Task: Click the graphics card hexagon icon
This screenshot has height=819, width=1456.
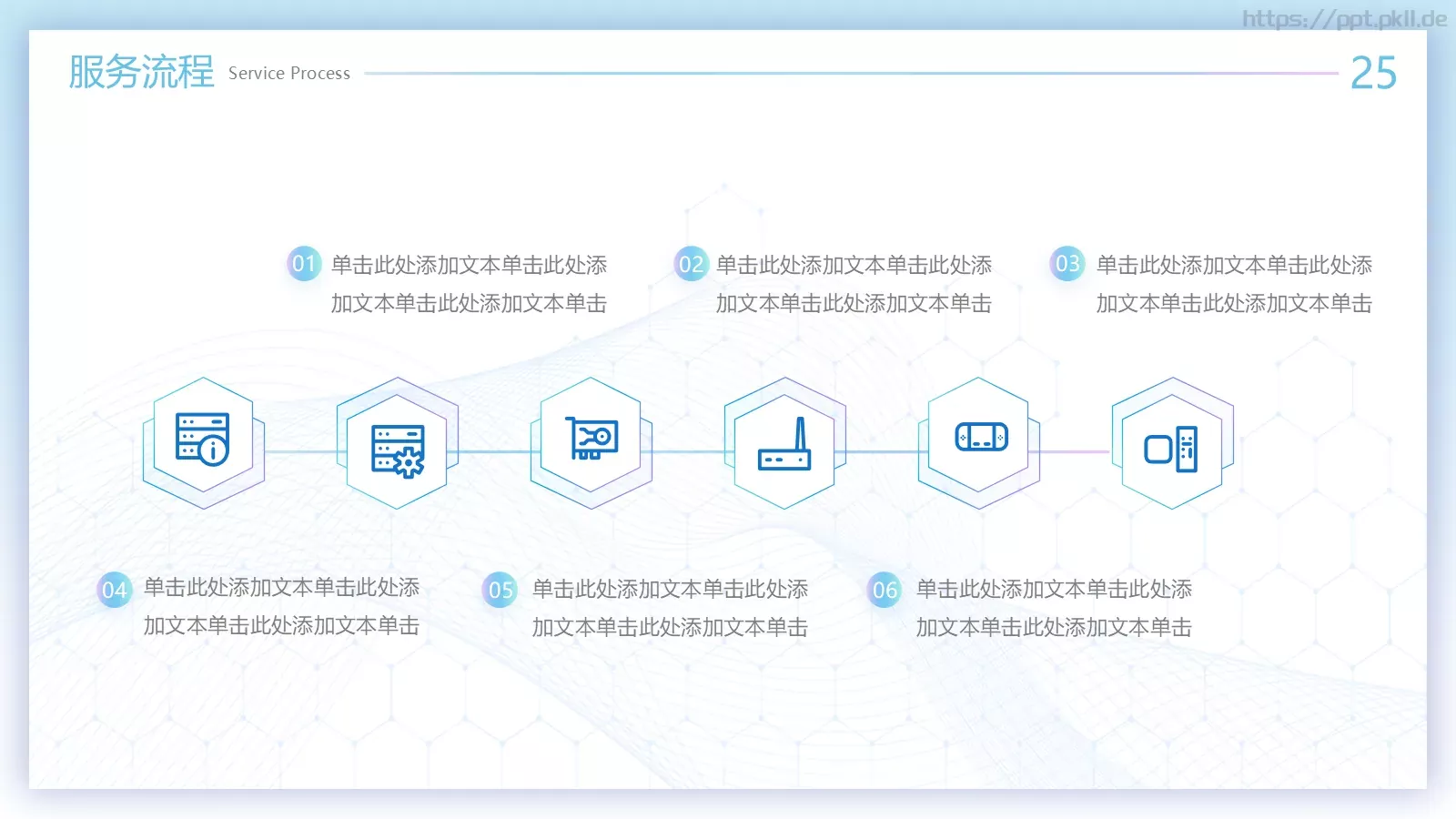Action: [x=591, y=442]
